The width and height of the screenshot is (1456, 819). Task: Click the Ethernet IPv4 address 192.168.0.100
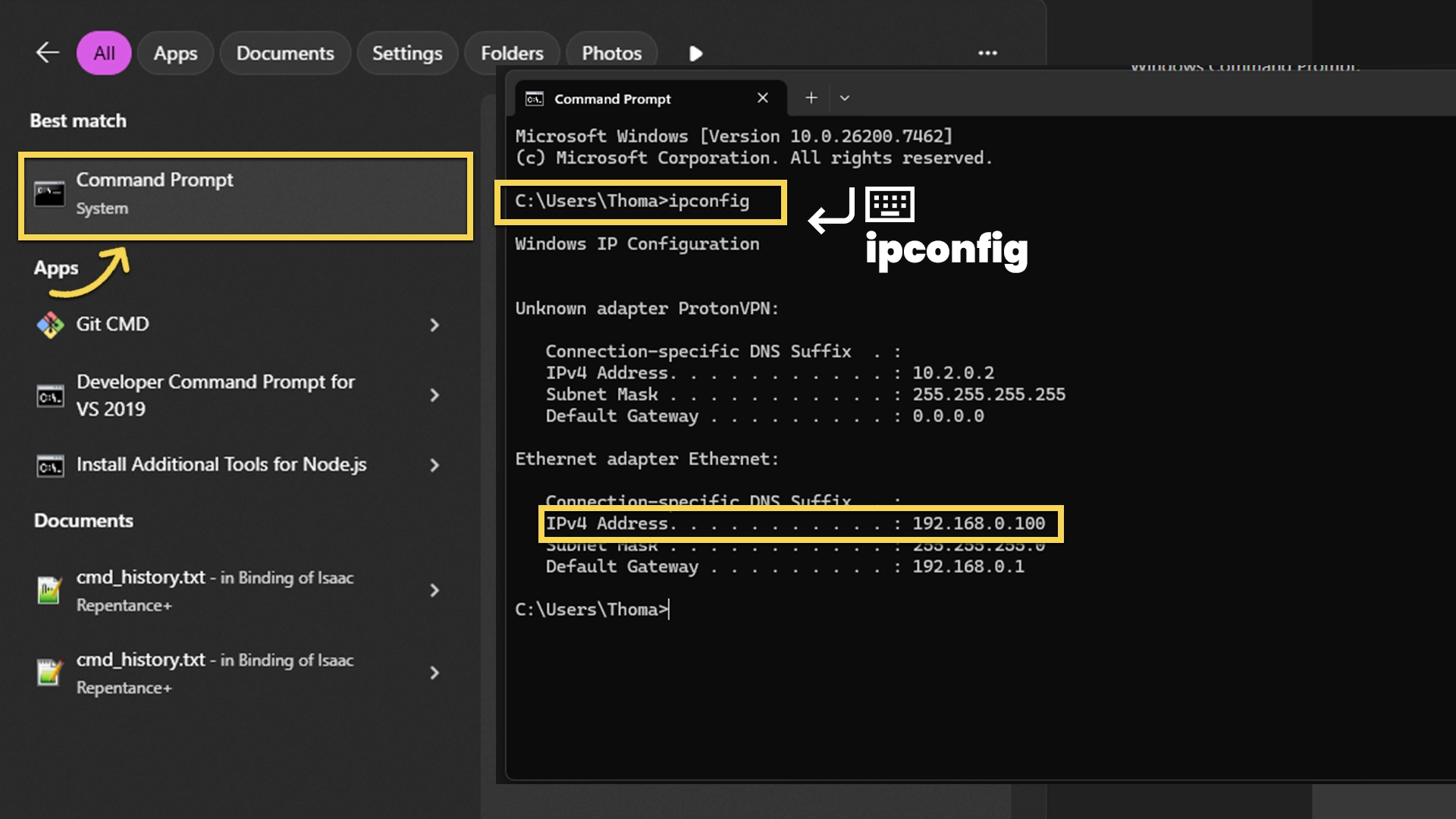tap(978, 523)
